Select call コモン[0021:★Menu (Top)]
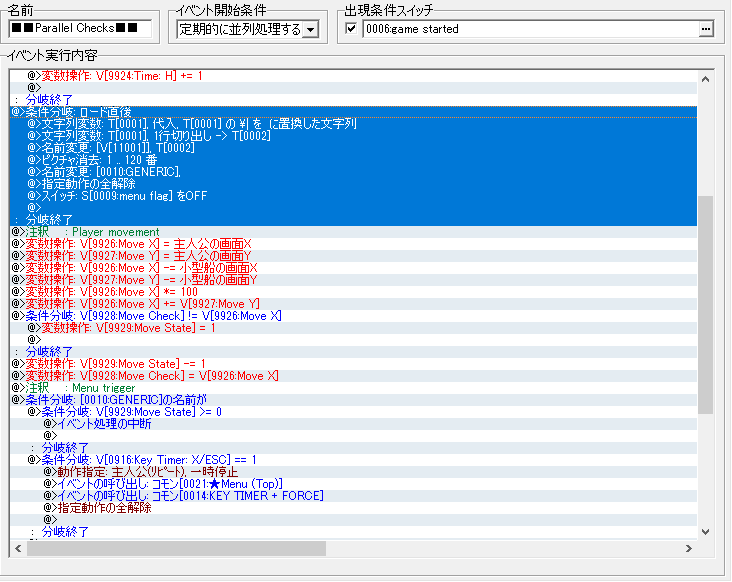732x582 pixels. tap(353, 484)
